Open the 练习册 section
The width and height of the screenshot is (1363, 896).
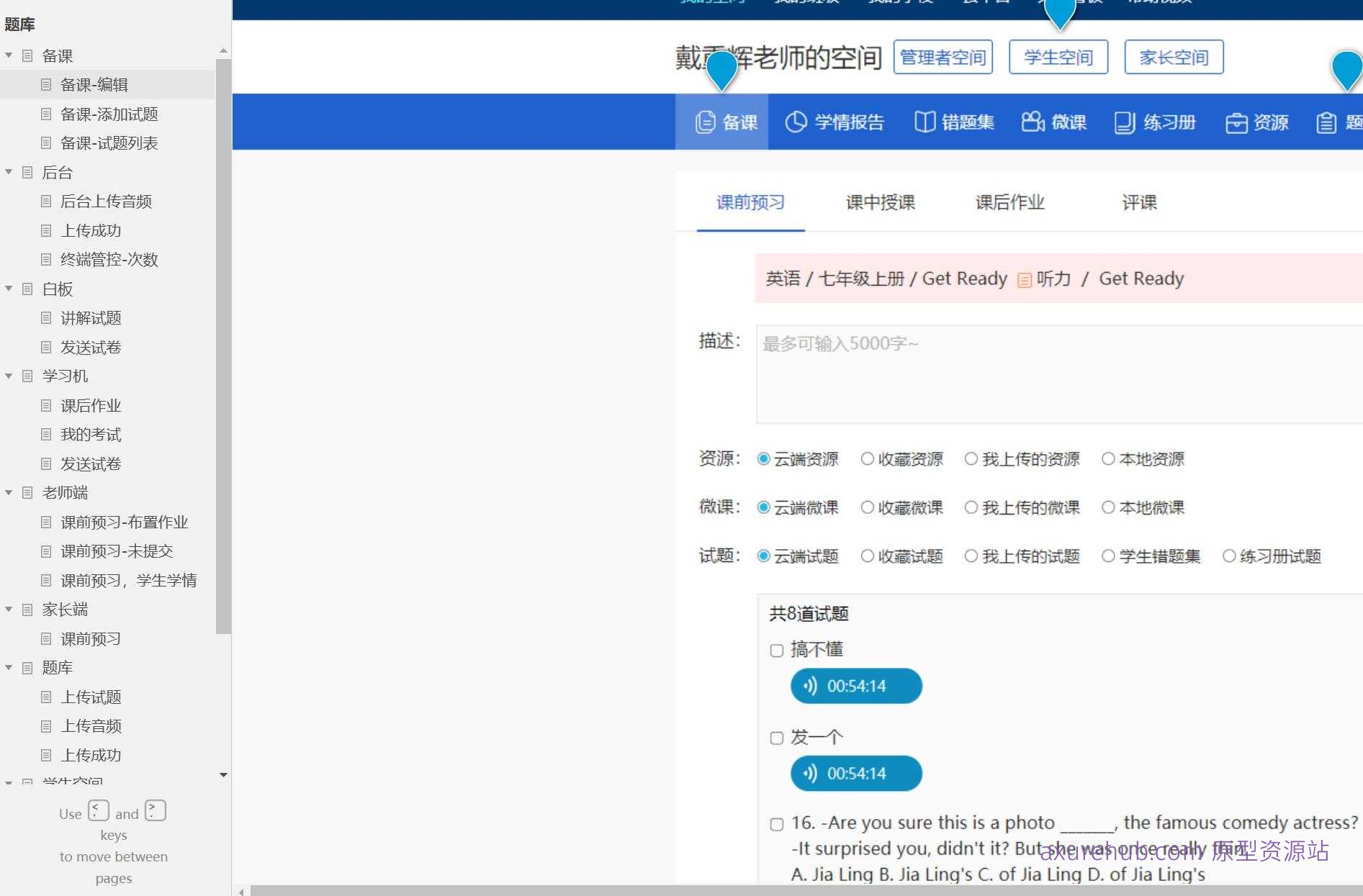(1153, 122)
